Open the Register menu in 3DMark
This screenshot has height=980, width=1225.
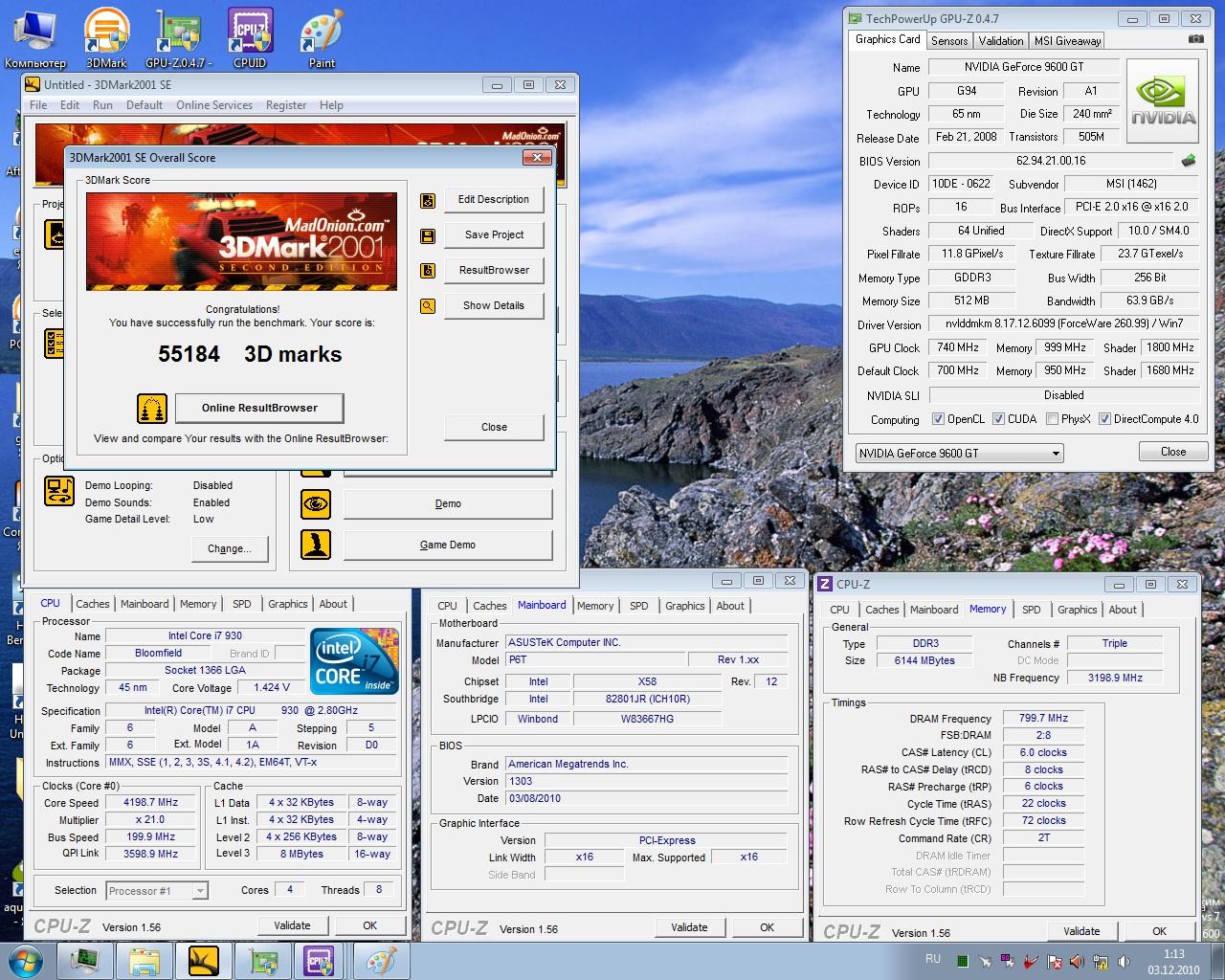point(286,105)
